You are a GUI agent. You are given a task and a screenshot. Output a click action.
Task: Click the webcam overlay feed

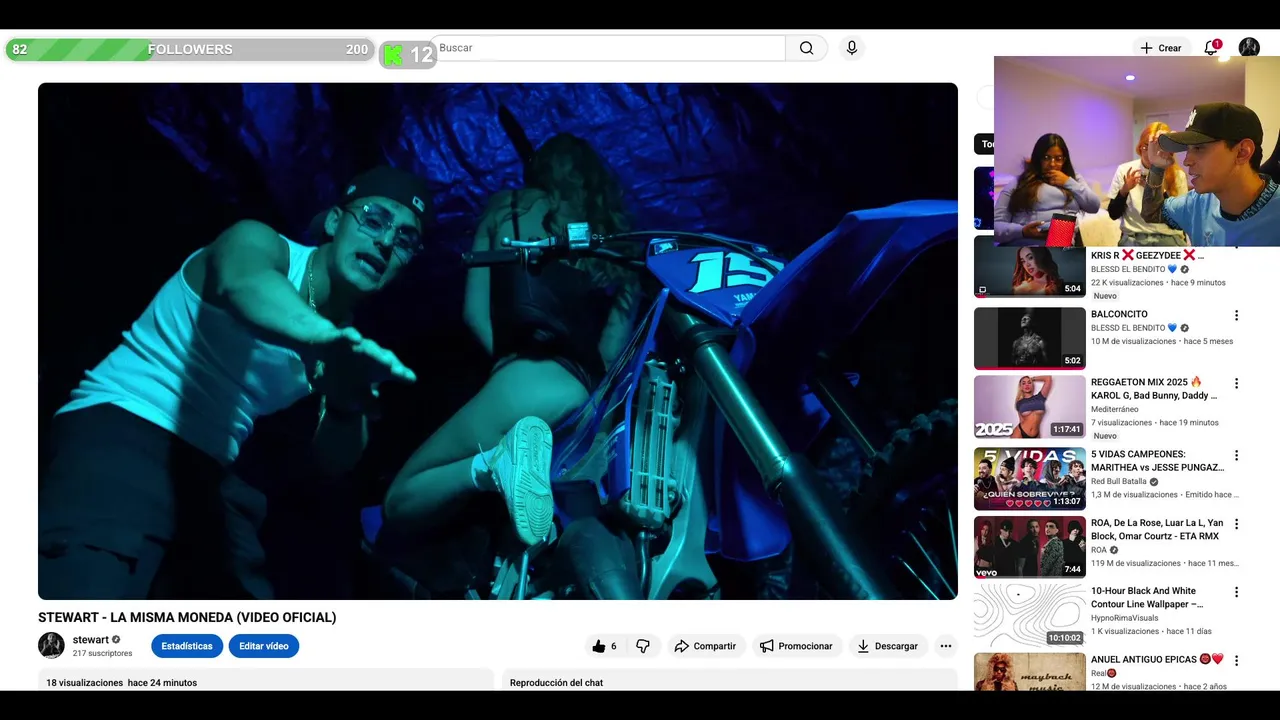(x=1137, y=151)
